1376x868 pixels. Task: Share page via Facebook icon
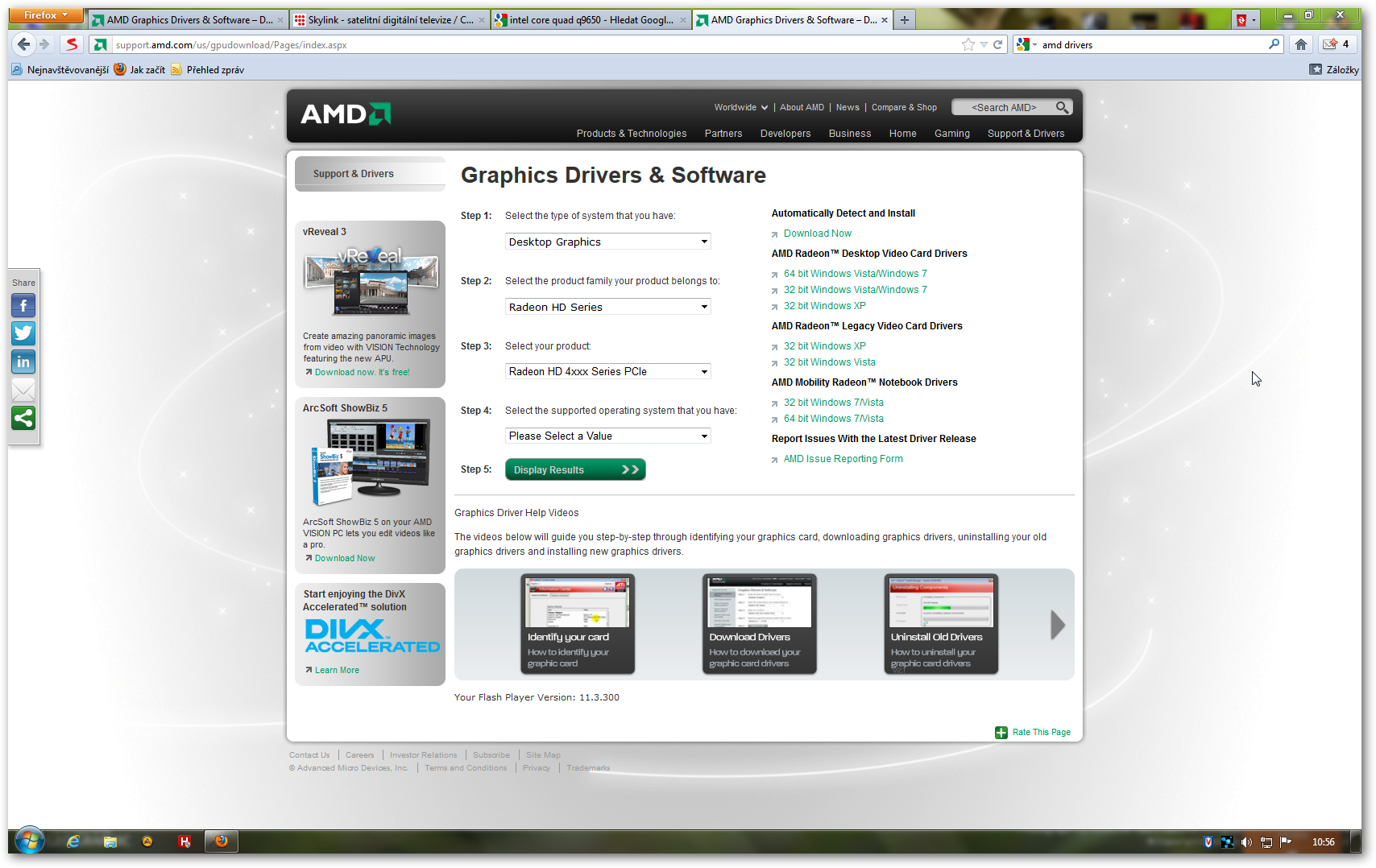pyautogui.click(x=23, y=306)
